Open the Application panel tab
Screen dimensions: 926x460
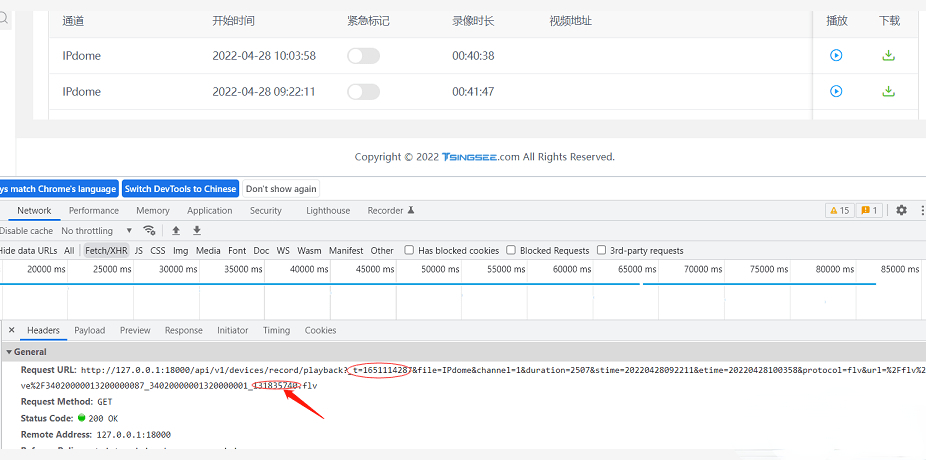[x=210, y=211]
